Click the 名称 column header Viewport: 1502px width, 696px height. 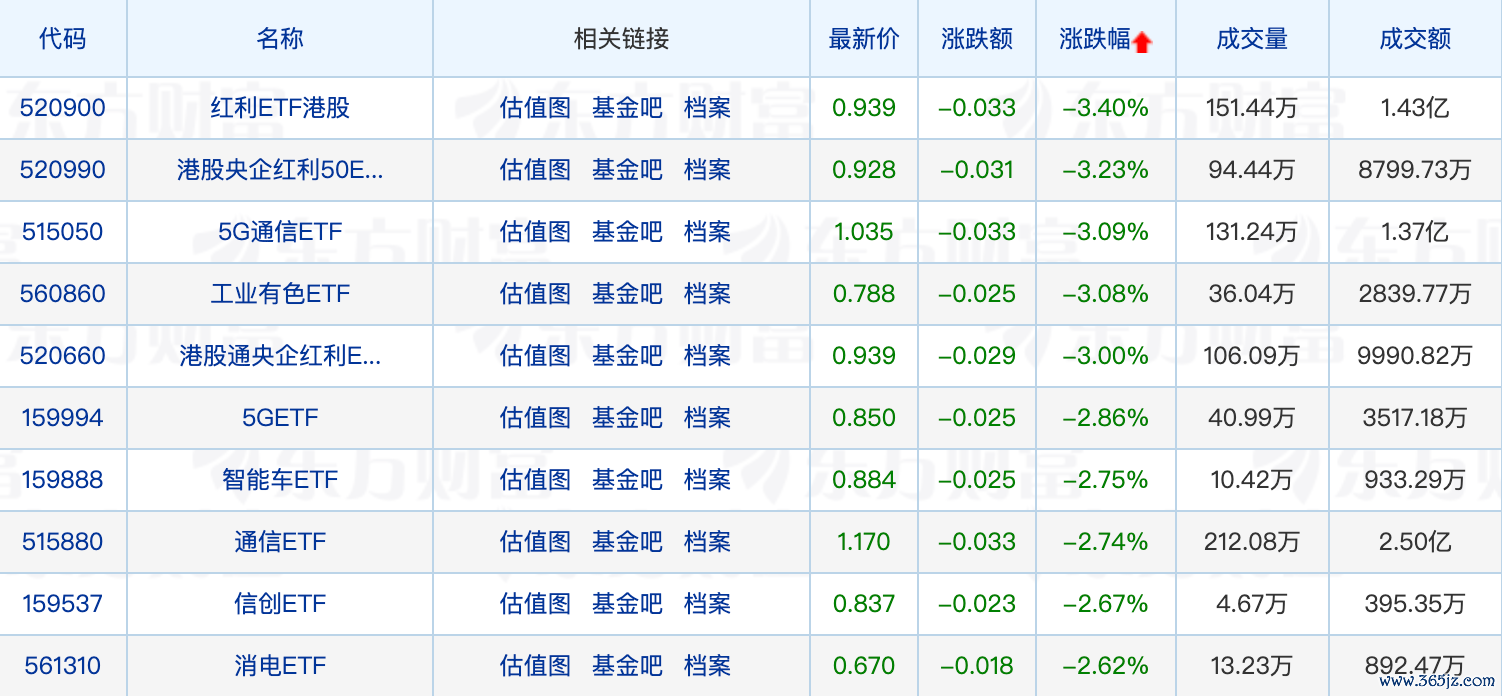pyautogui.click(x=280, y=39)
